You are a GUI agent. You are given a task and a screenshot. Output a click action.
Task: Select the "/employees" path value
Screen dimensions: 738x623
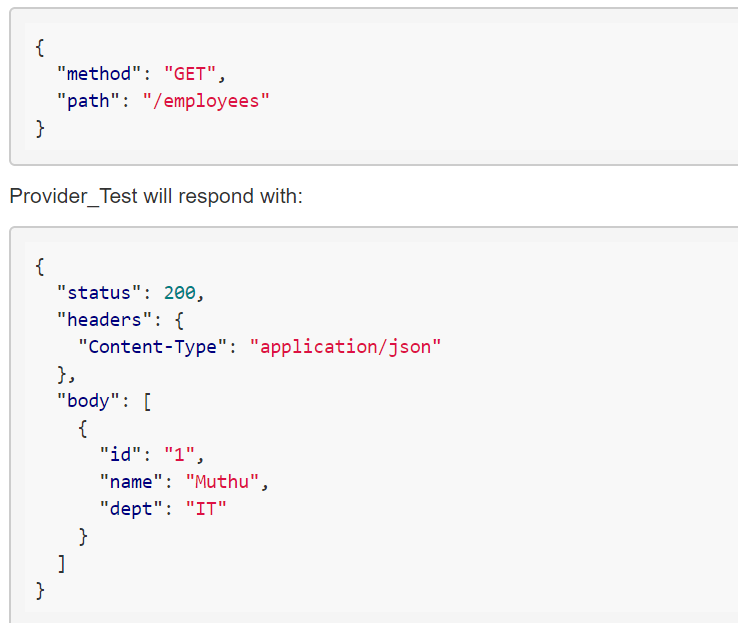[207, 101]
